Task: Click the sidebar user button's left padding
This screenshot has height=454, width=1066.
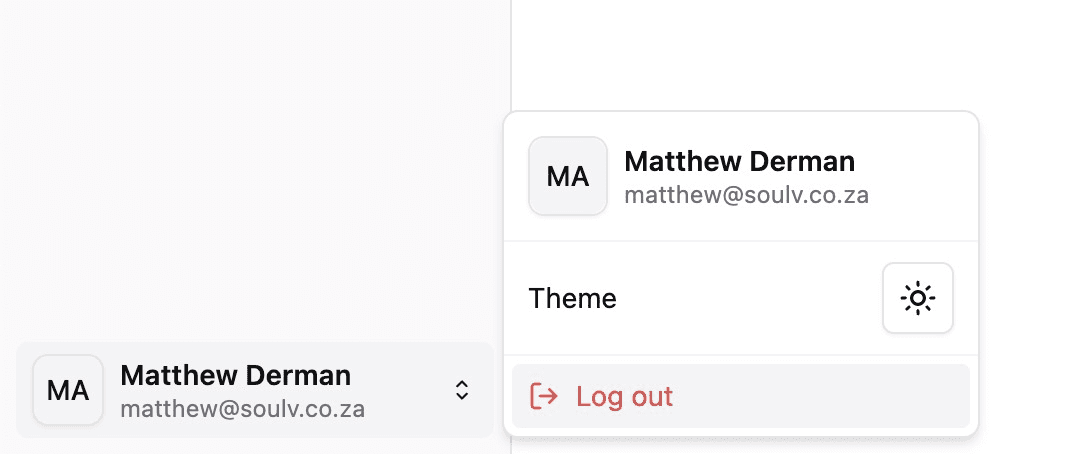Action: (24, 390)
